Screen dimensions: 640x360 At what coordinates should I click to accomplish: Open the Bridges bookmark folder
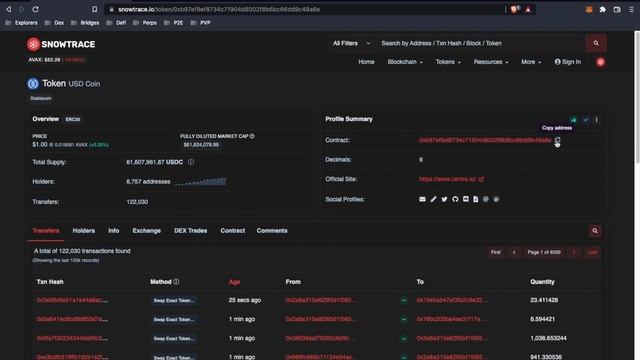(85, 23)
